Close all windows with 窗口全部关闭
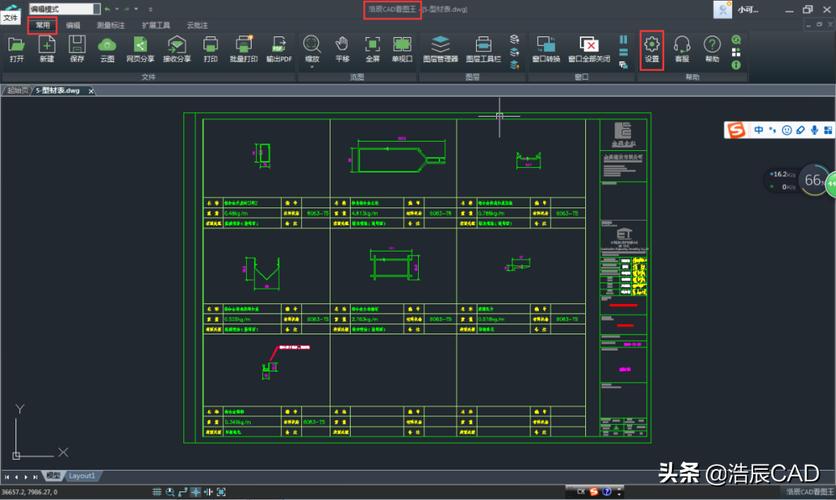The height and width of the screenshot is (500, 836). tap(589, 48)
